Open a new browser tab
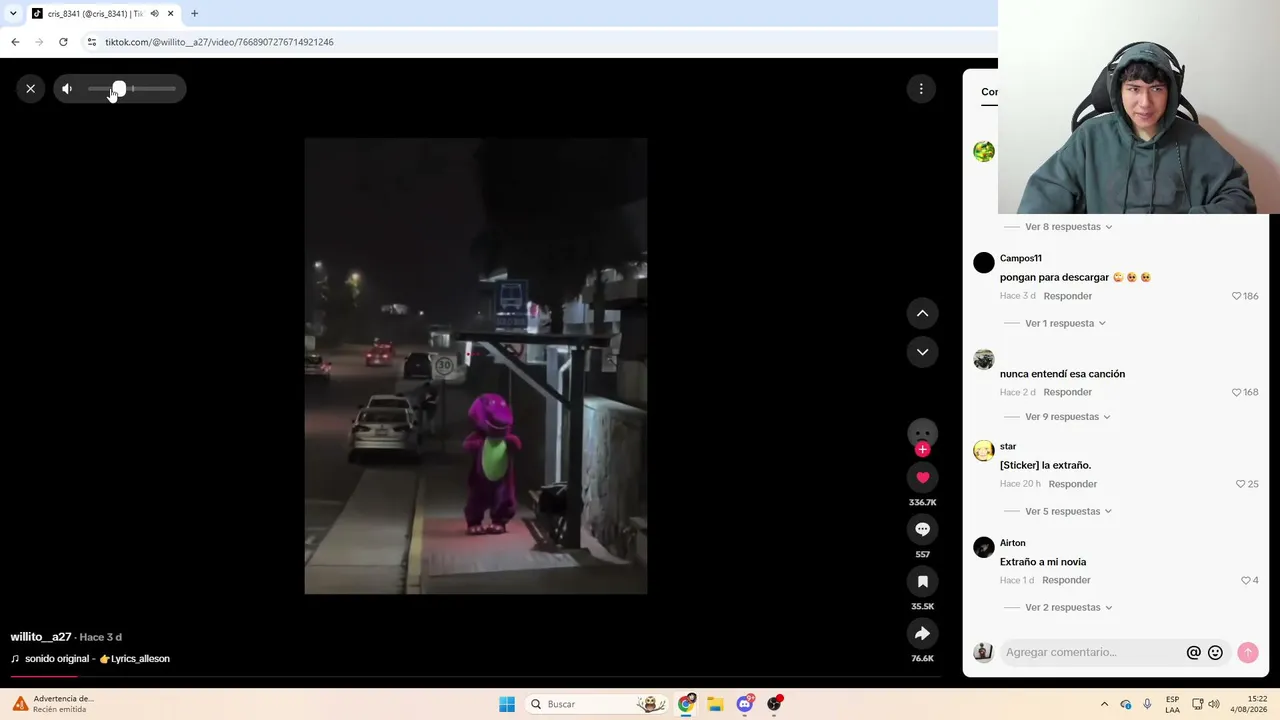The height and width of the screenshot is (720, 1280). click(x=194, y=14)
